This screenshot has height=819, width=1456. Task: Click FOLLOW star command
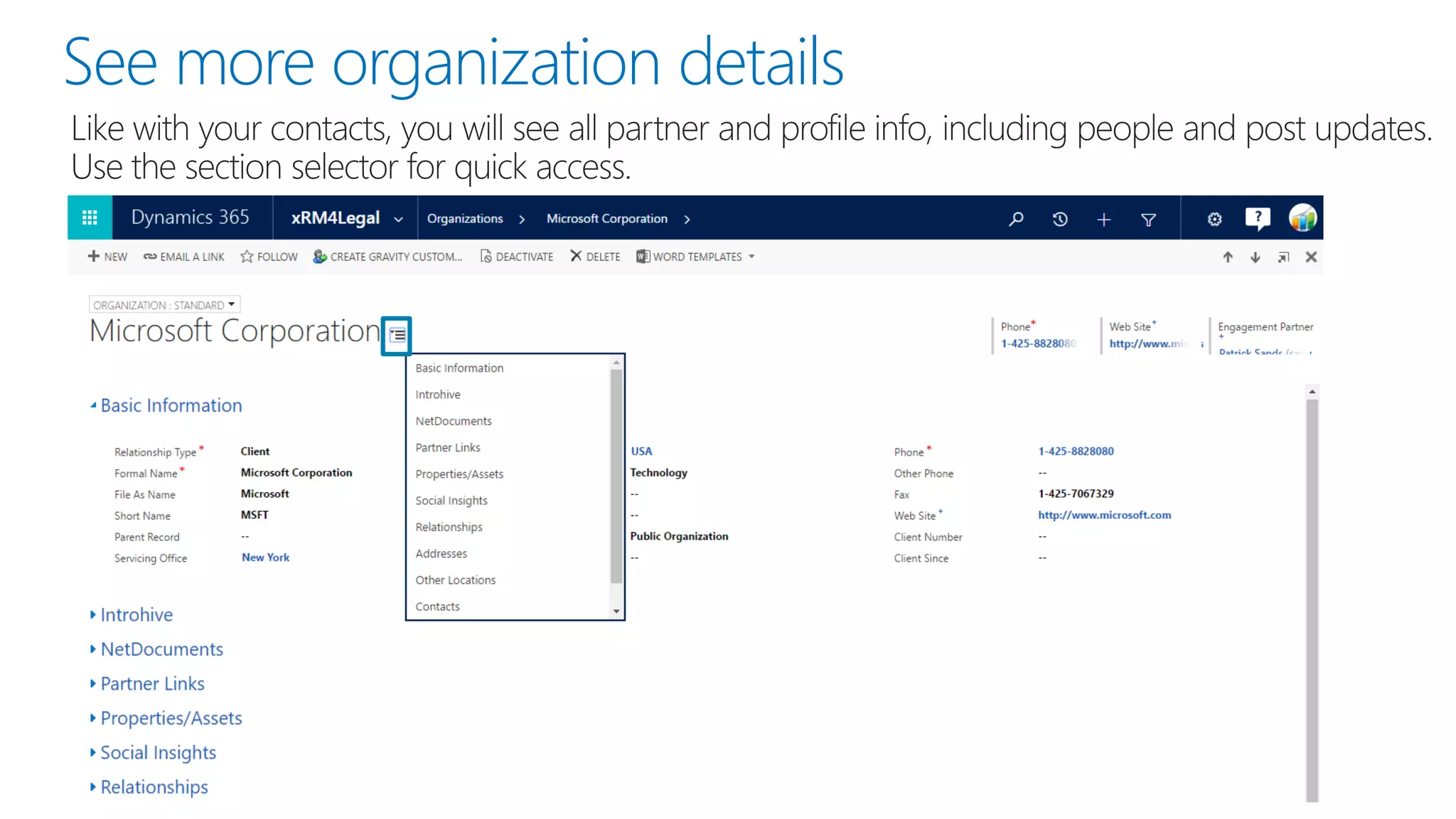269,257
